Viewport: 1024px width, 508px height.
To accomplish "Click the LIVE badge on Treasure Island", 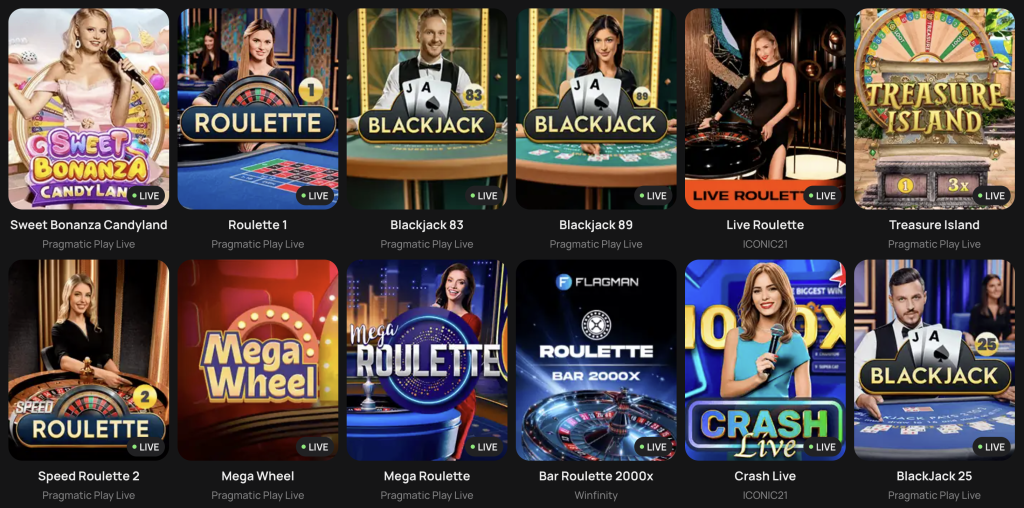I will 991,196.
